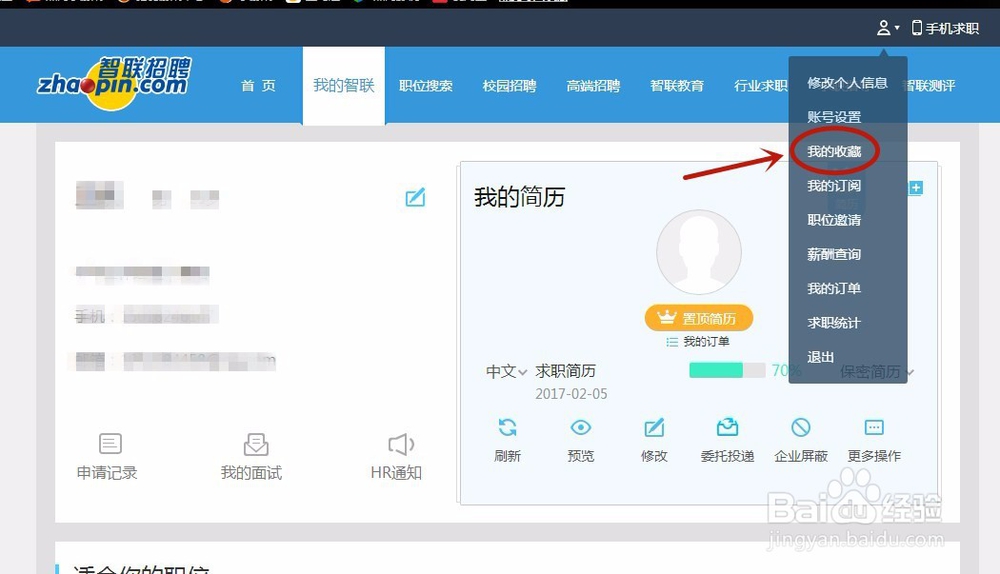1000x574 pixels.
Task: Expand the 中文 language dropdown
Action: click(x=506, y=371)
